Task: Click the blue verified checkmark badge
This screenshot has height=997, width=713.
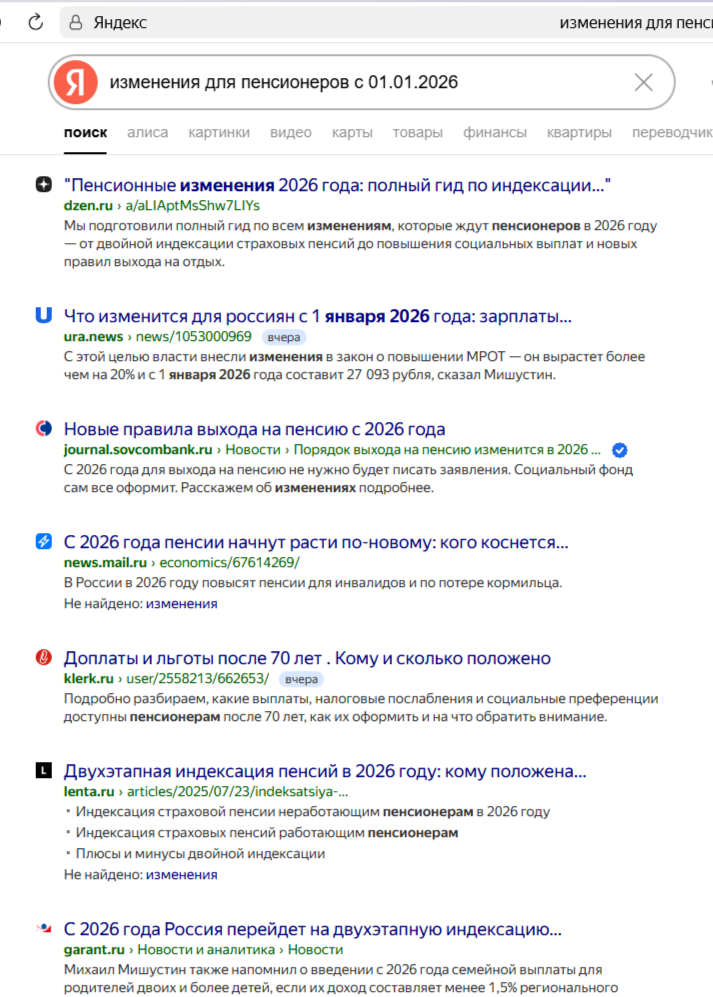Action: coord(619,450)
